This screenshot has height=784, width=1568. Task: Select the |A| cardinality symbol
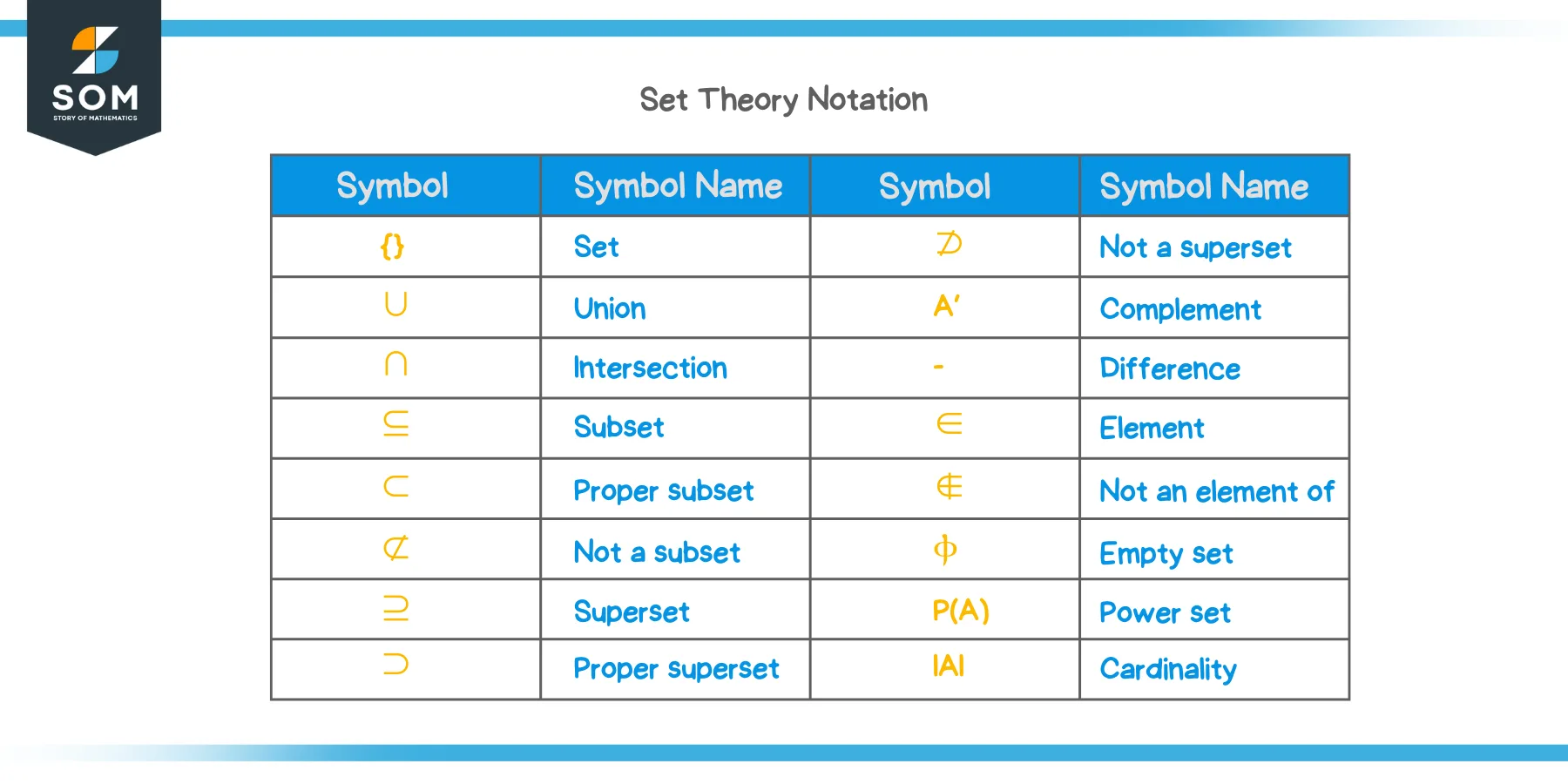[949, 666]
